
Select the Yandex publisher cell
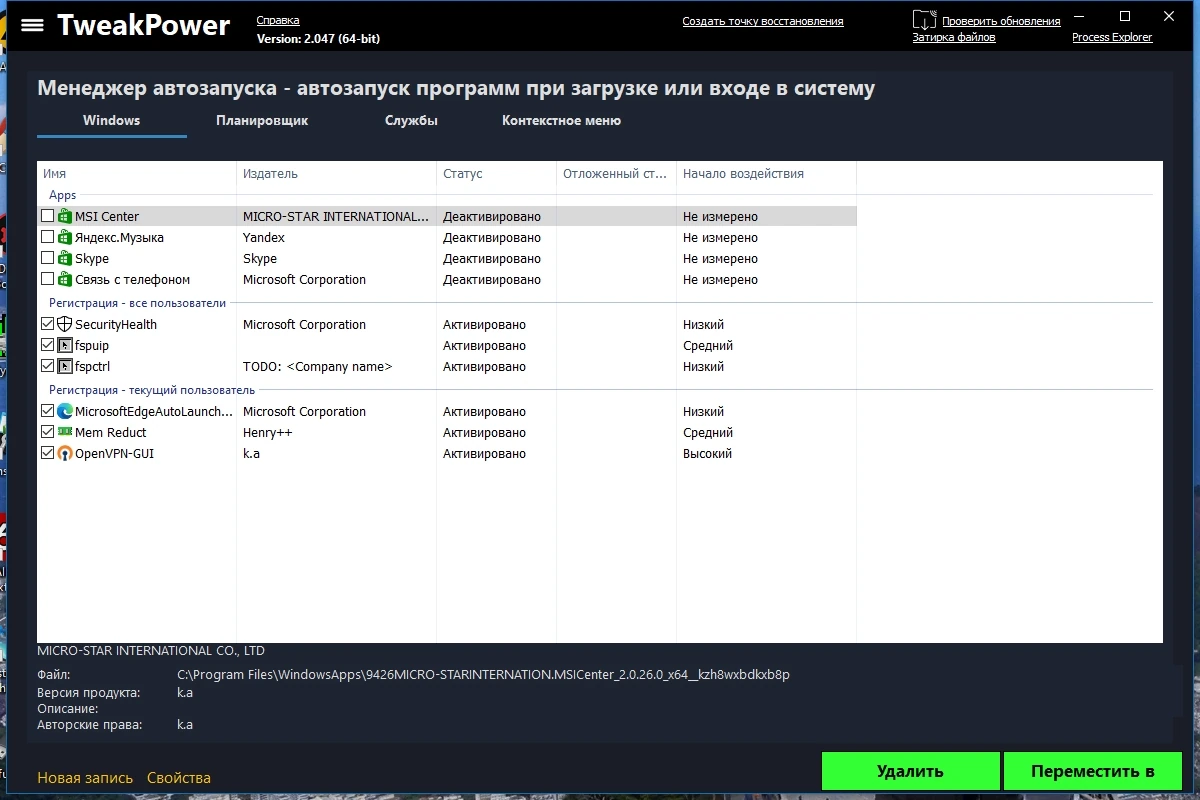[264, 237]
